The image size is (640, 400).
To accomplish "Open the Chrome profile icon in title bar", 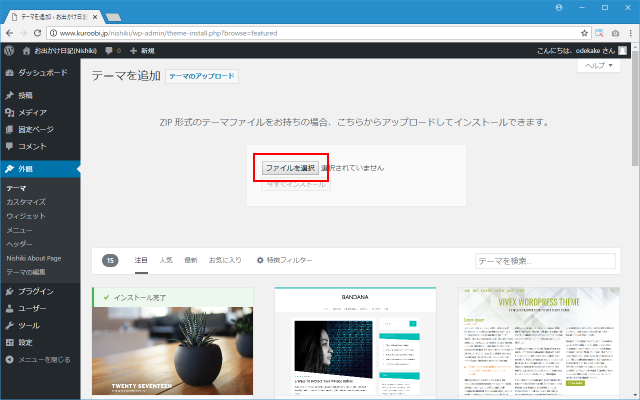I will tap(559, 8).
